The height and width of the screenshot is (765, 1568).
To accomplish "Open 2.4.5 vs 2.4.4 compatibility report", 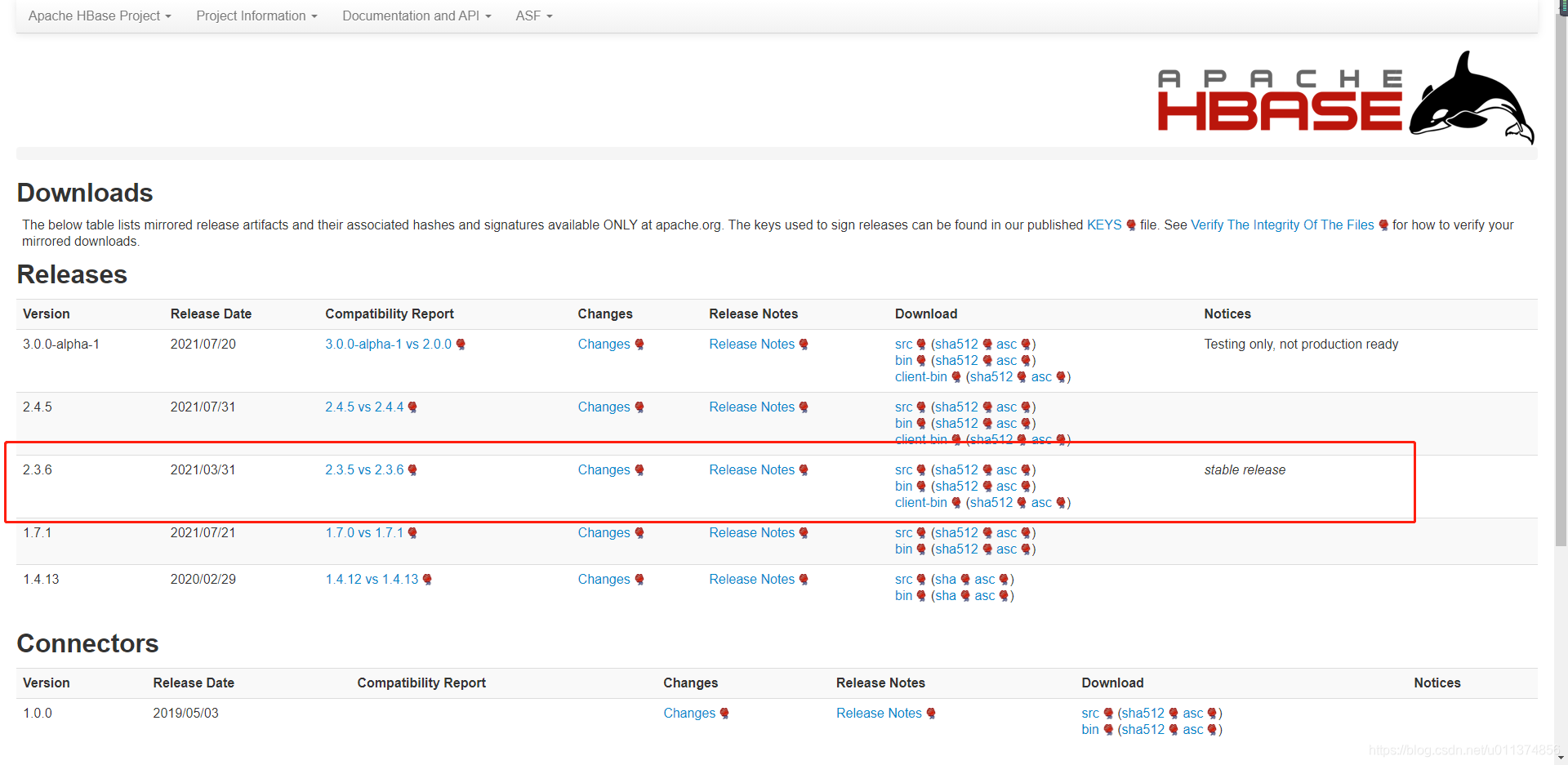I will (364, 407).
